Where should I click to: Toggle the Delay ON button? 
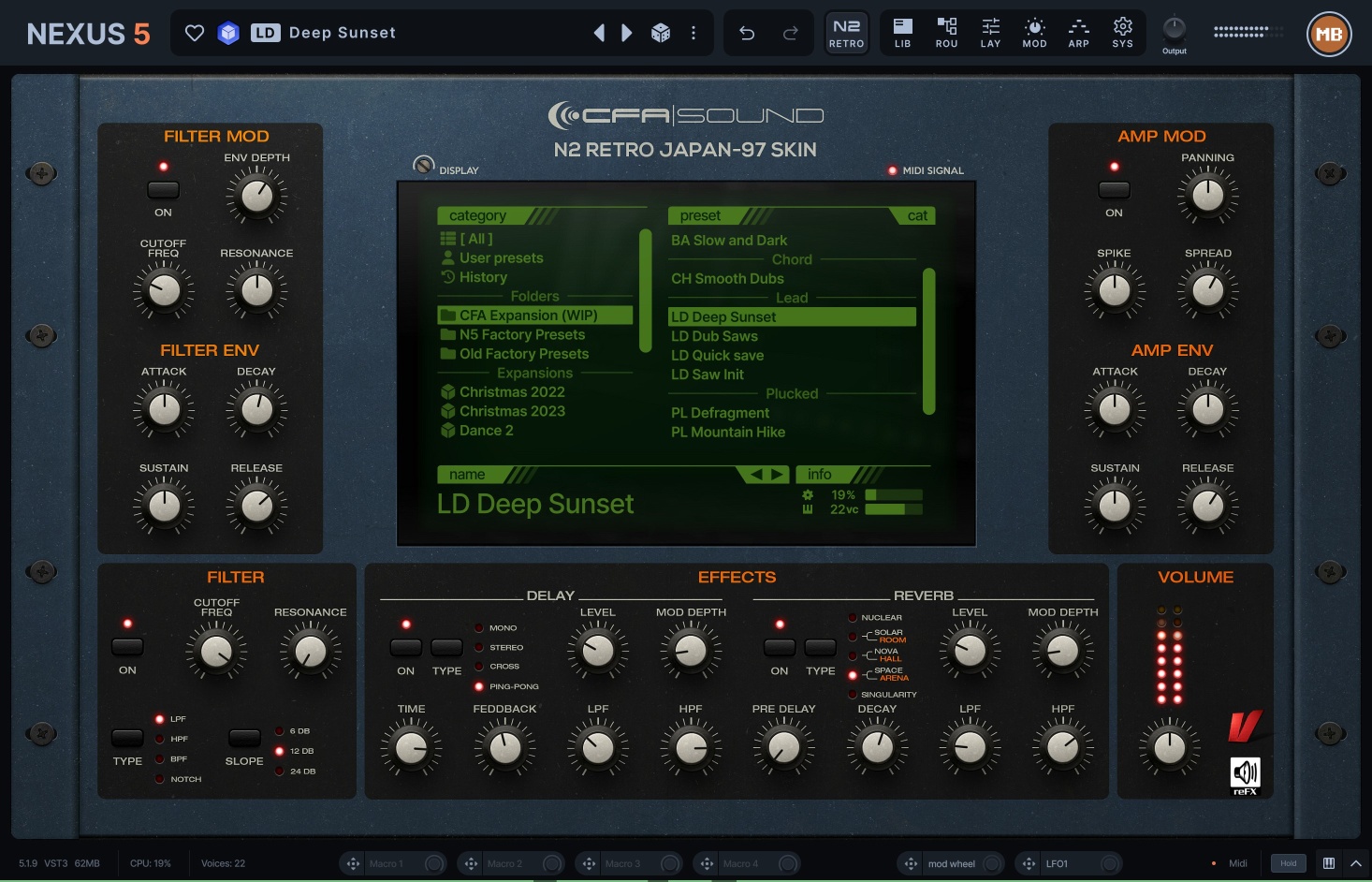click(x=405, y=647)
